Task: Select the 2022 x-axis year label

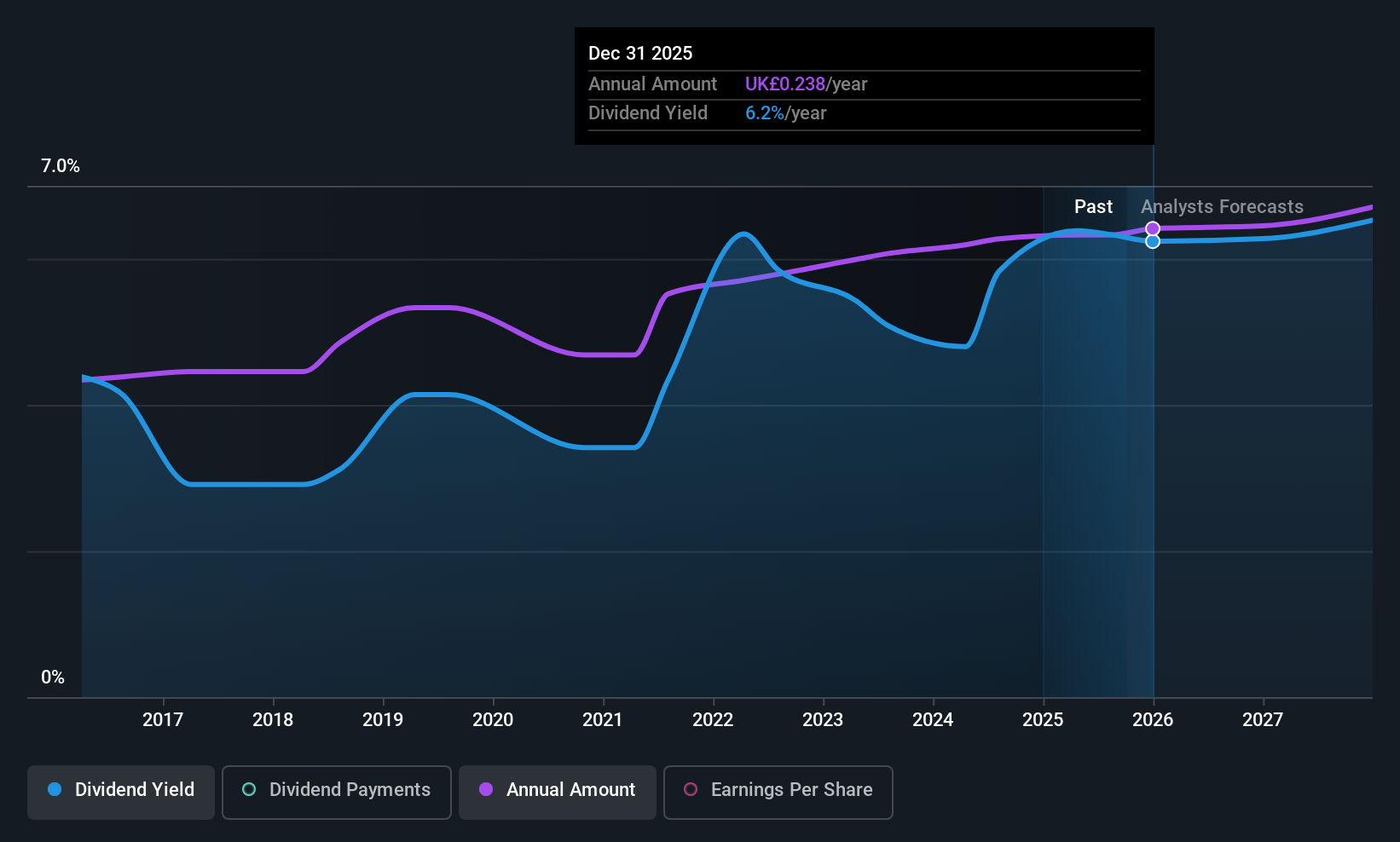Action: (x=713, y=720)
